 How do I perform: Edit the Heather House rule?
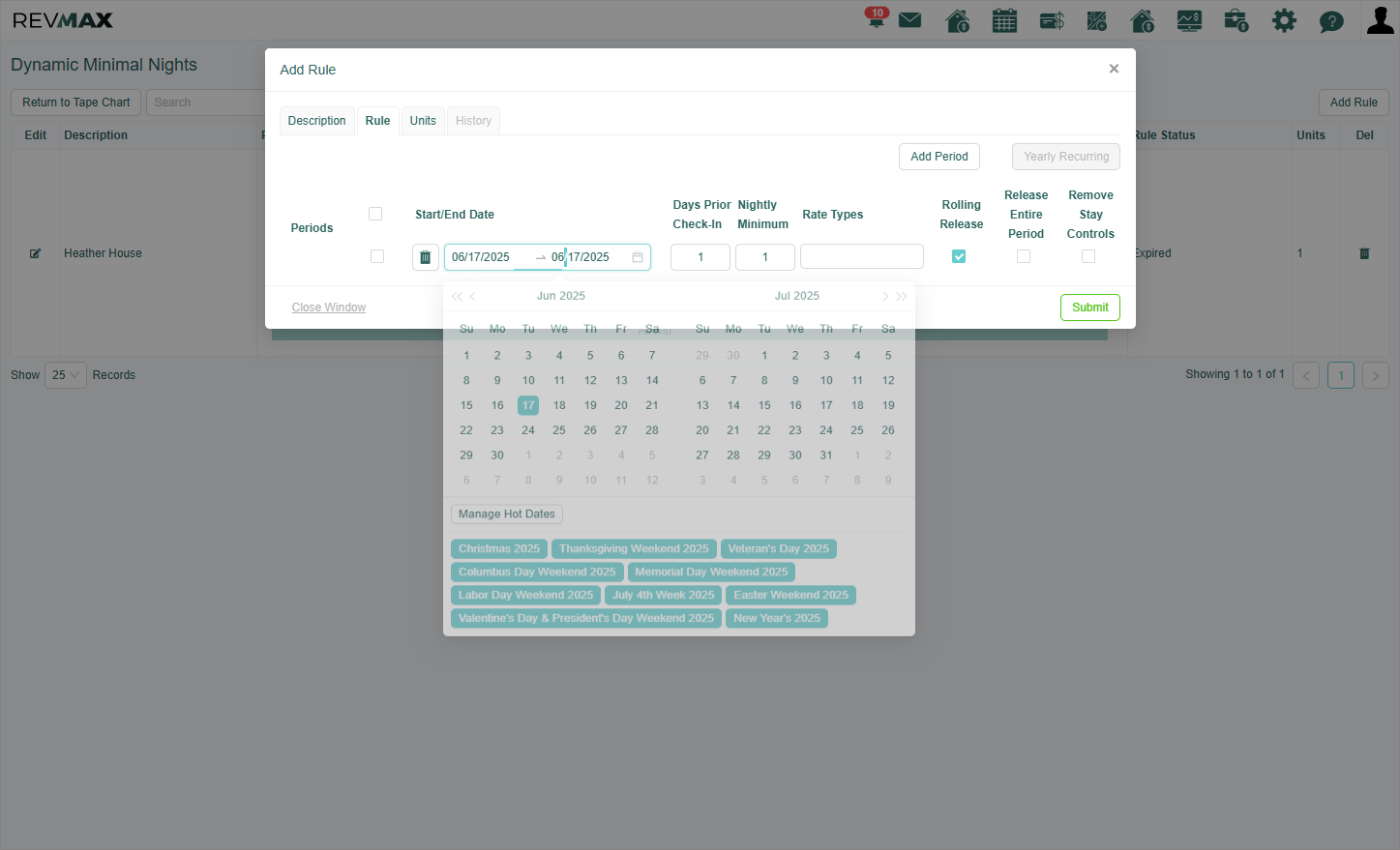tap(35, 253)
